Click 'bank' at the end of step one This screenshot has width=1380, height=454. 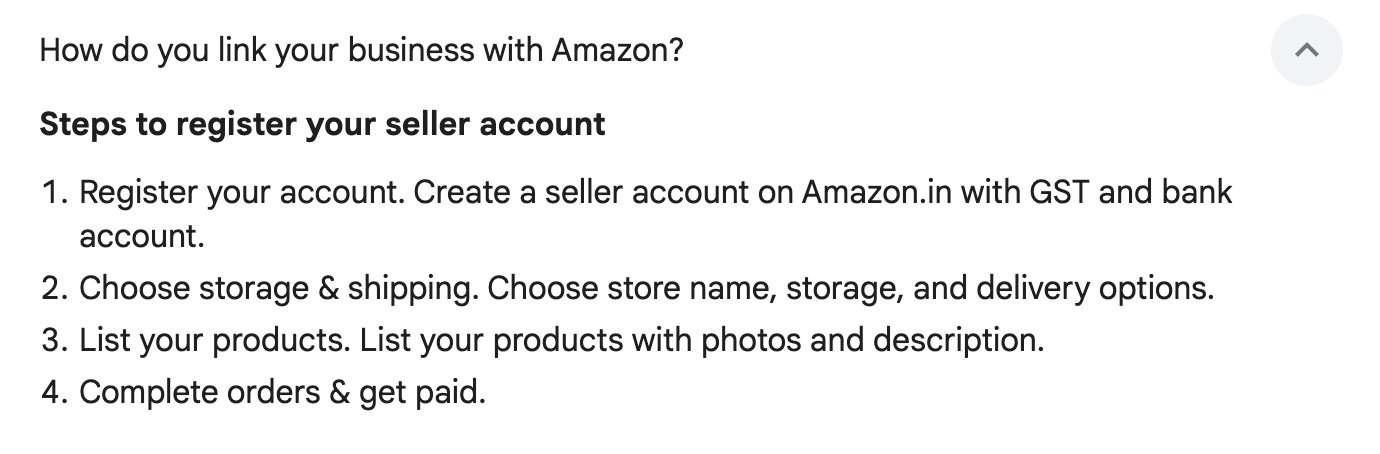[1197, 191]
